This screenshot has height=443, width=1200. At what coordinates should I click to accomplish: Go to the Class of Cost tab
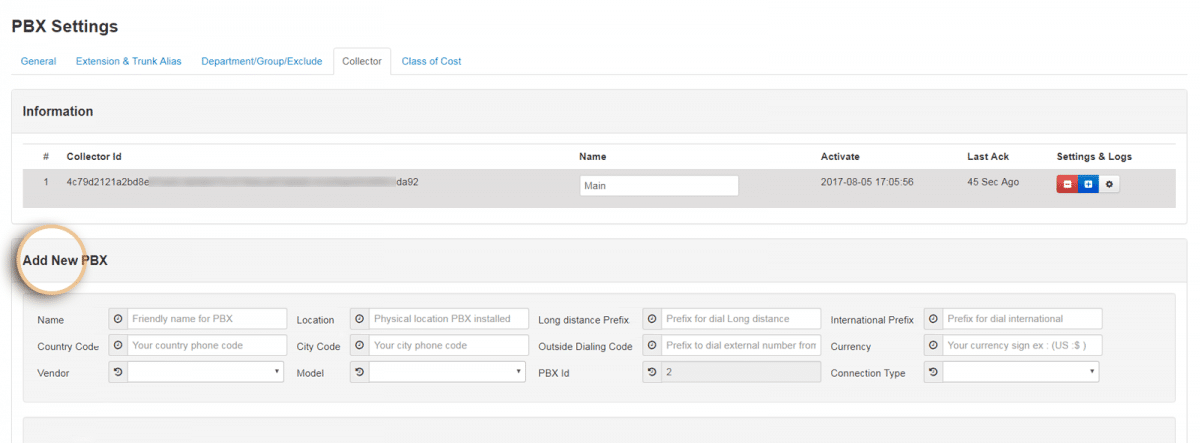pos(431,61)
